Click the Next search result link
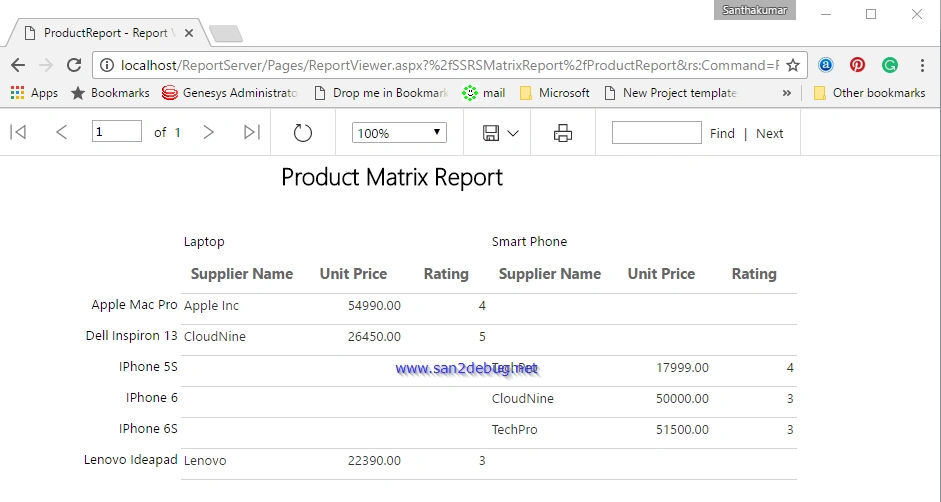Image resolution: width=941 pixels, height=502 pixels. (769, 133)
